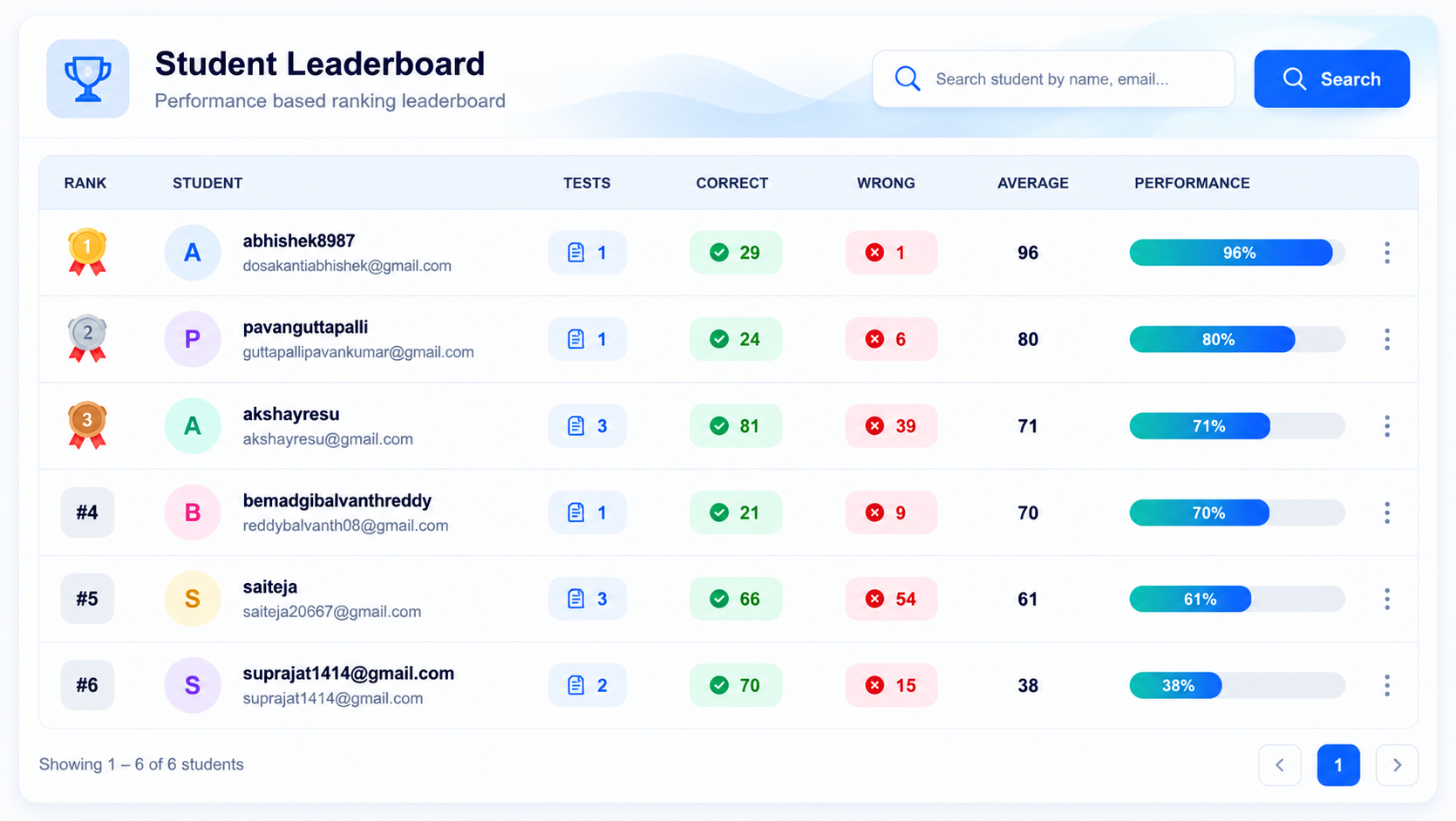Open the kebab menu for saiteja

[x=1386, y=599]
